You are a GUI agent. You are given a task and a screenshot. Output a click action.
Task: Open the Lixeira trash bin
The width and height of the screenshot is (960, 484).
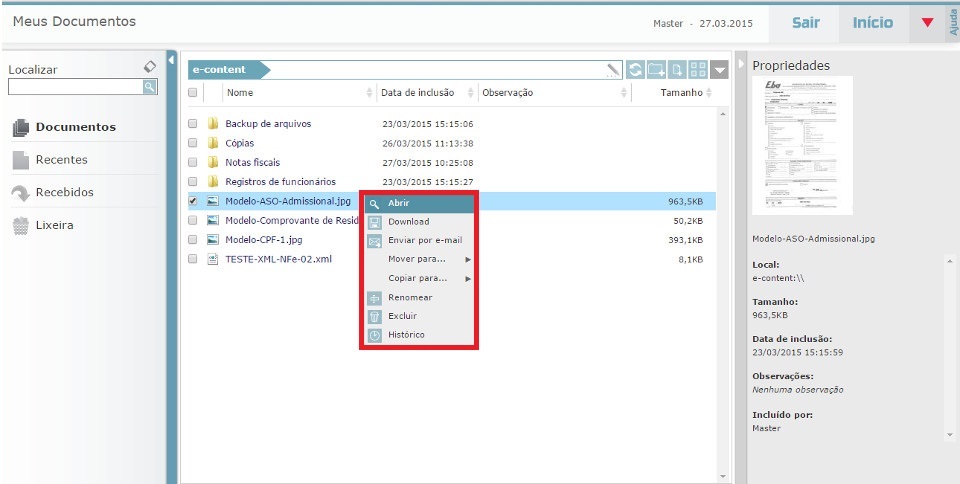54,225
